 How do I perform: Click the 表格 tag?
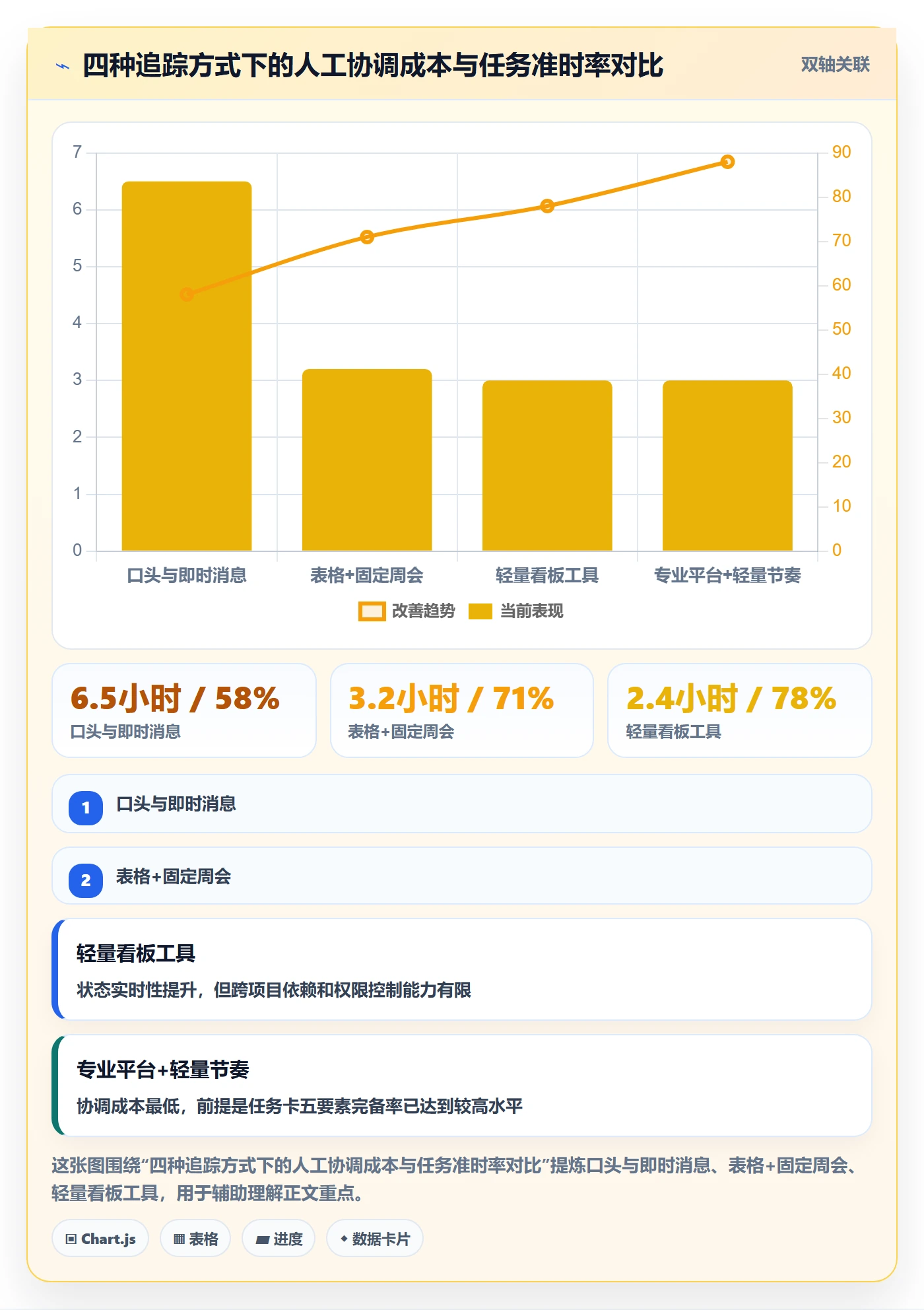coord(195,1239)
